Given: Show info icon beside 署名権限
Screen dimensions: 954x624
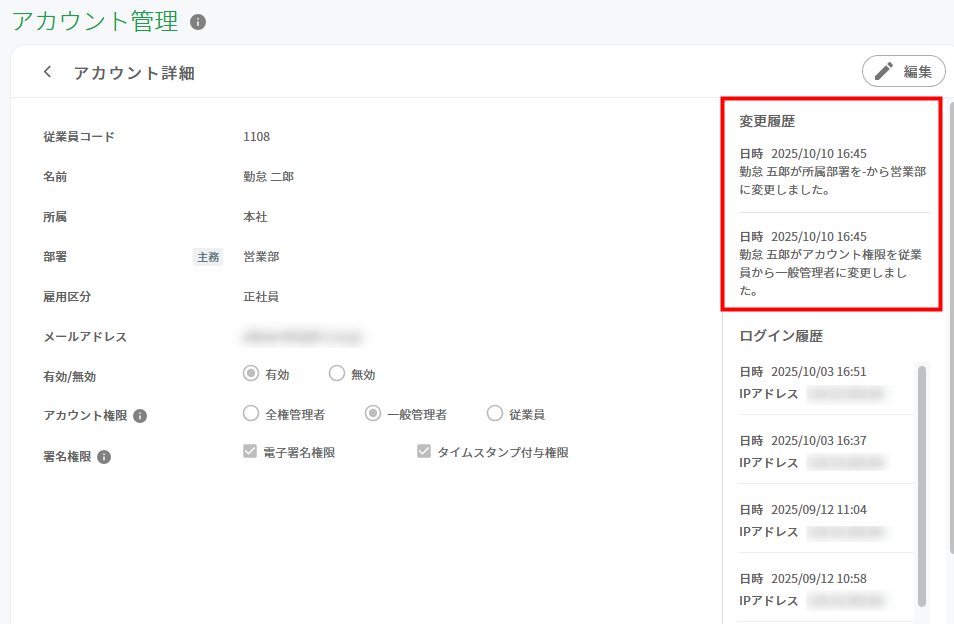Looking at the screenshot, I should pos(104,457).
